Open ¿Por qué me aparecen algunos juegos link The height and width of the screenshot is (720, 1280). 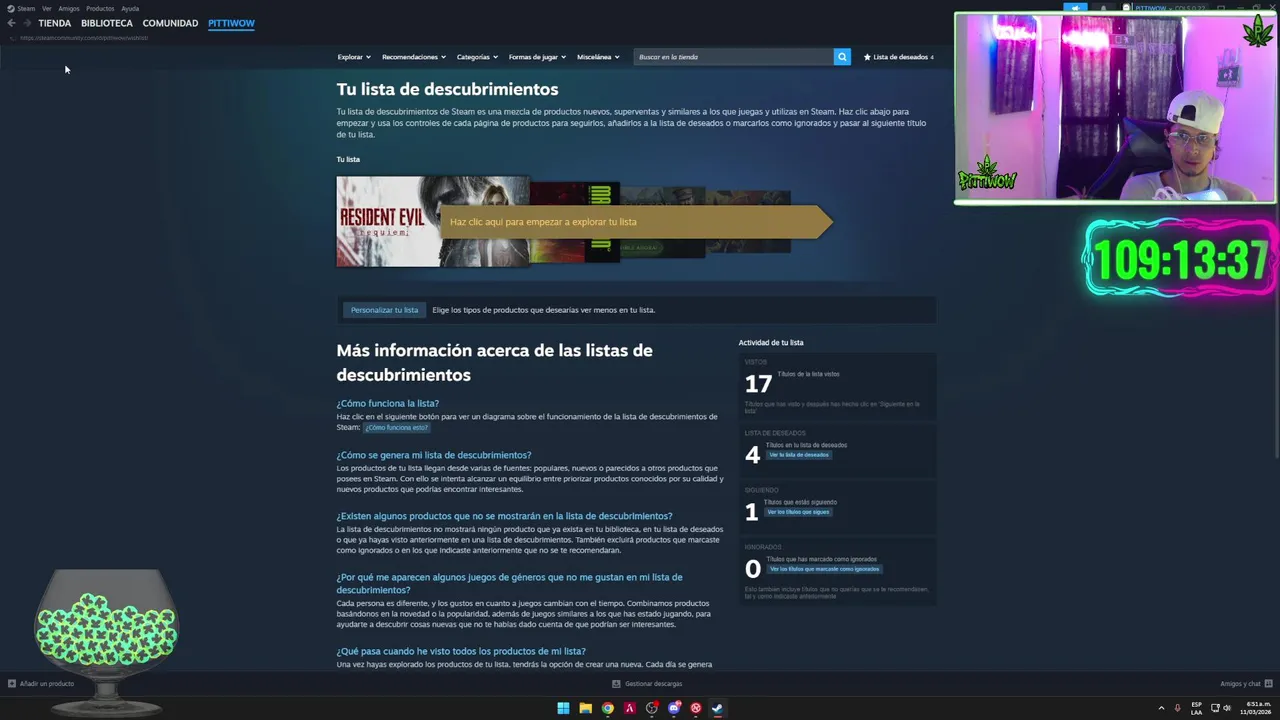coord(509,583)
